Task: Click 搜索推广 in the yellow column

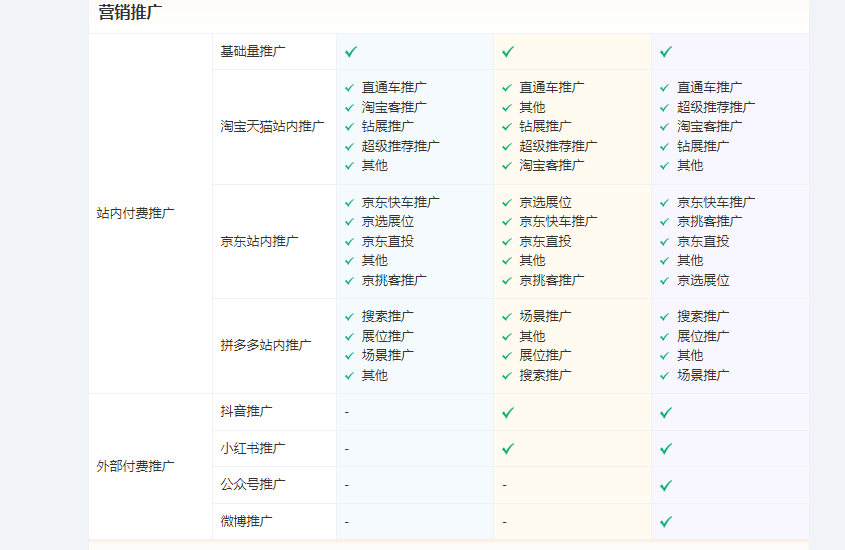Action: [545, 375]
